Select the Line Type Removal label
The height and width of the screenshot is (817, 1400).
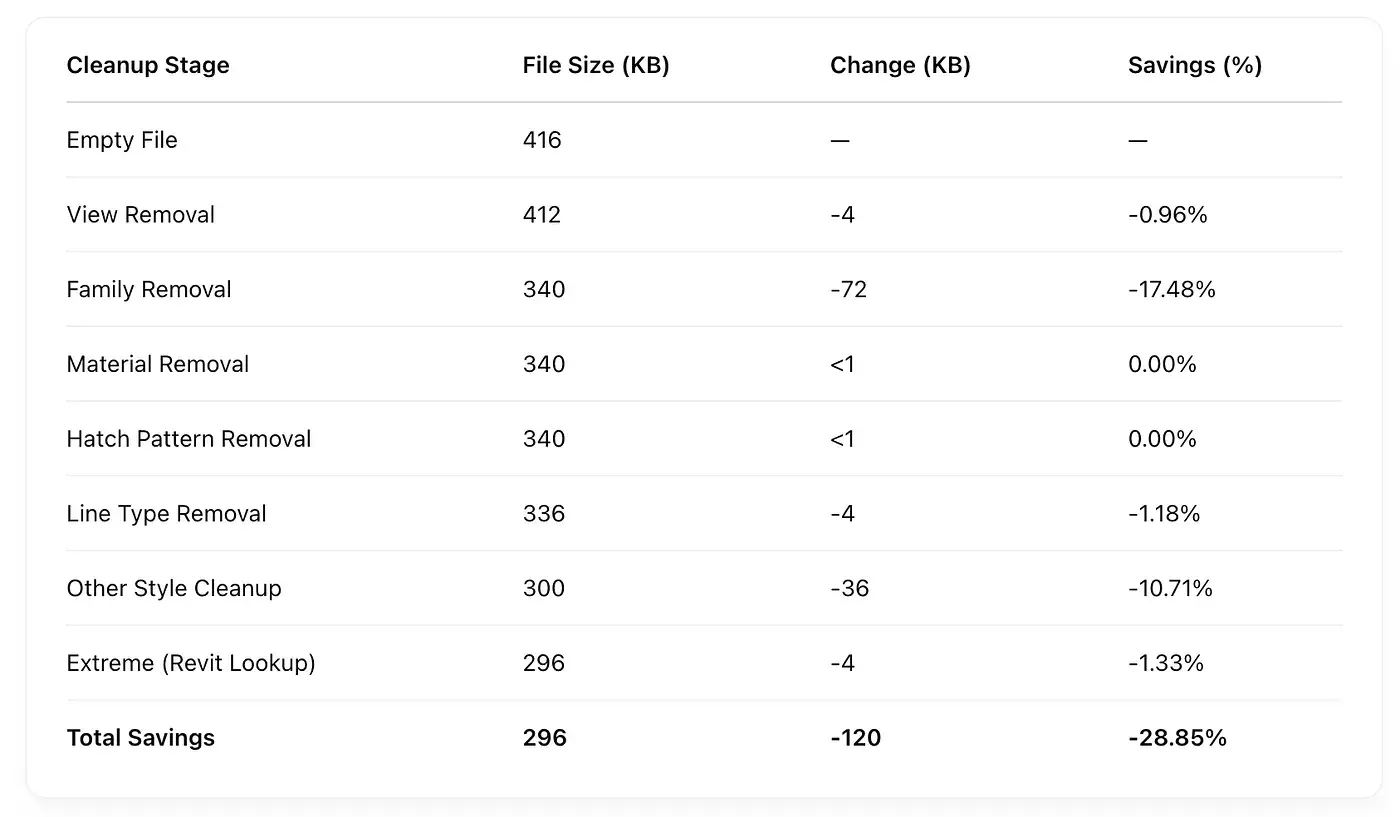pos(167,514)
